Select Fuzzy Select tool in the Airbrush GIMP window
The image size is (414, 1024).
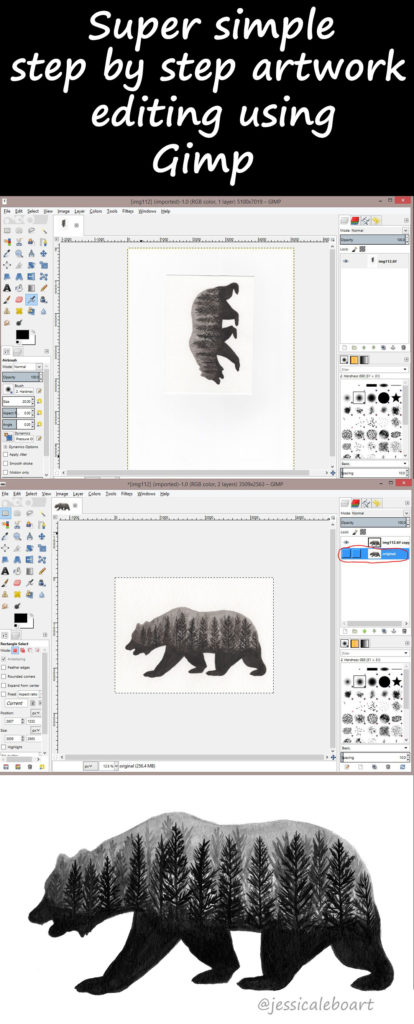point(44,231)
